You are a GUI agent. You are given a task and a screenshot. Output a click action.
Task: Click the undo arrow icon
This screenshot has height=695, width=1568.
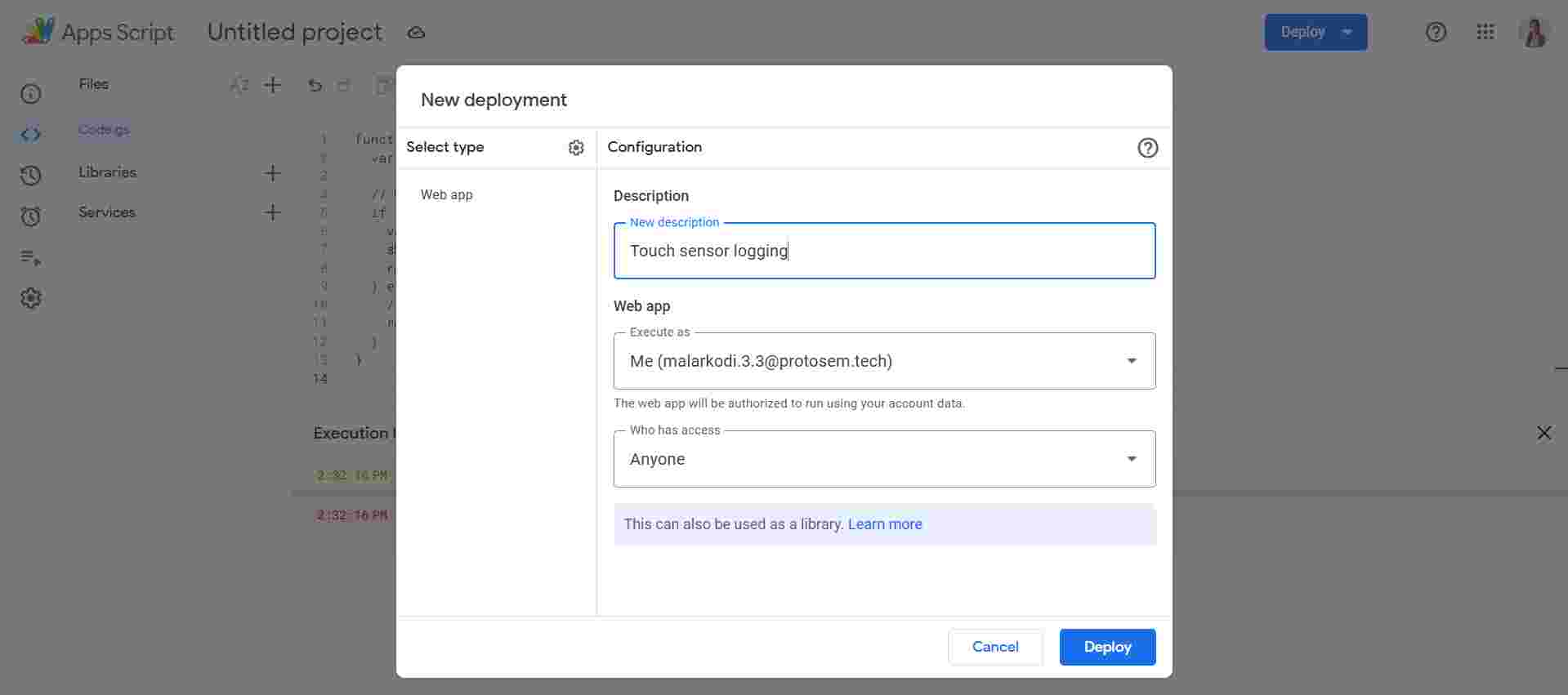click(x=315, y=85)
